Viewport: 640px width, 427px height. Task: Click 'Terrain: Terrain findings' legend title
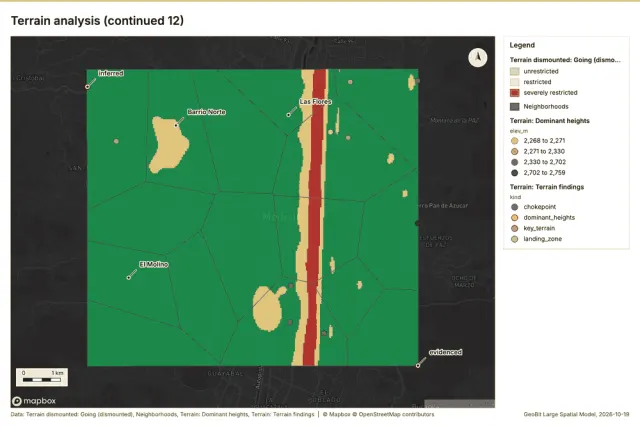[547, 187]
